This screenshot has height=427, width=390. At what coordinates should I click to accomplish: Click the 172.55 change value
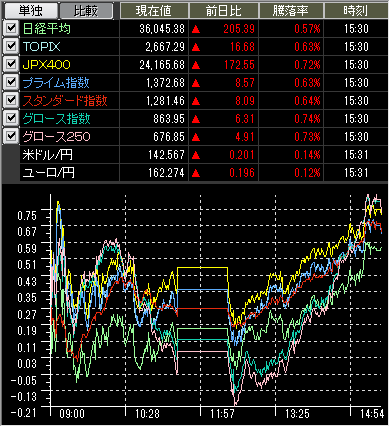[239, 65]
